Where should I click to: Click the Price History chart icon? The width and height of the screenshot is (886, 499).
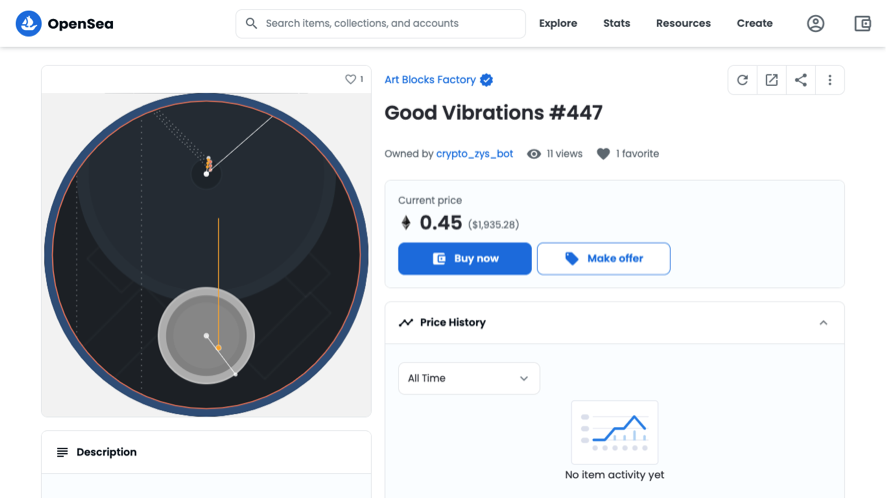(406, 323)
